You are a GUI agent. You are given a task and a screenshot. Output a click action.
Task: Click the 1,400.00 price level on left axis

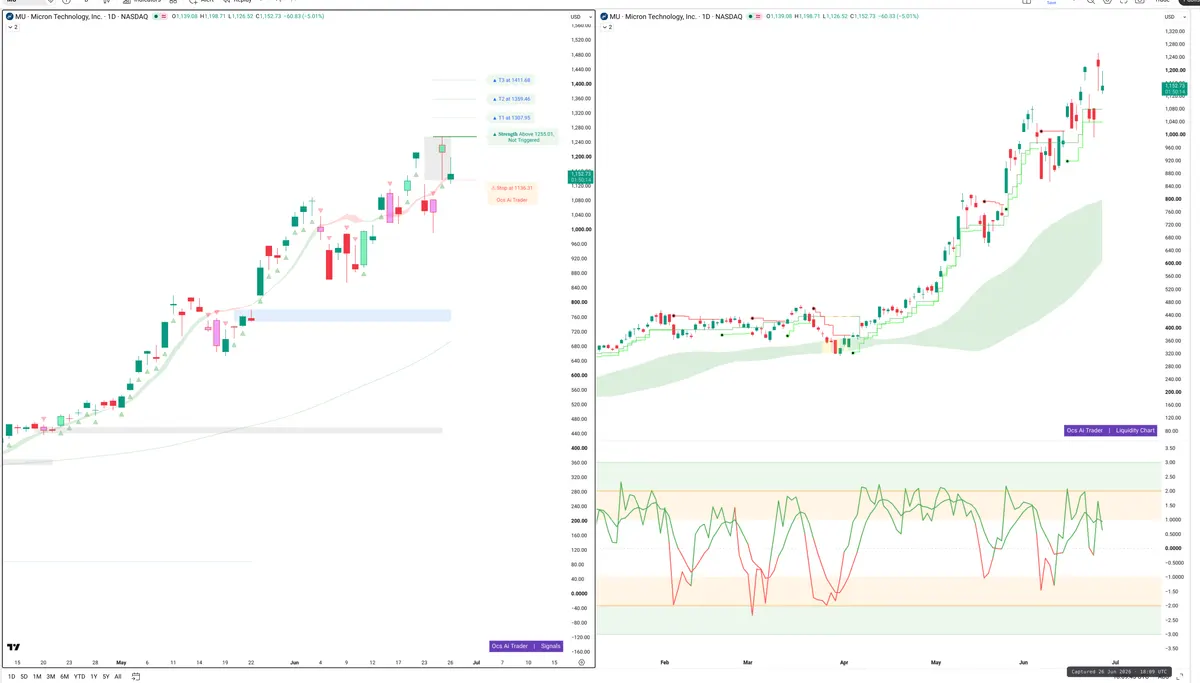(x=580, y=84)
